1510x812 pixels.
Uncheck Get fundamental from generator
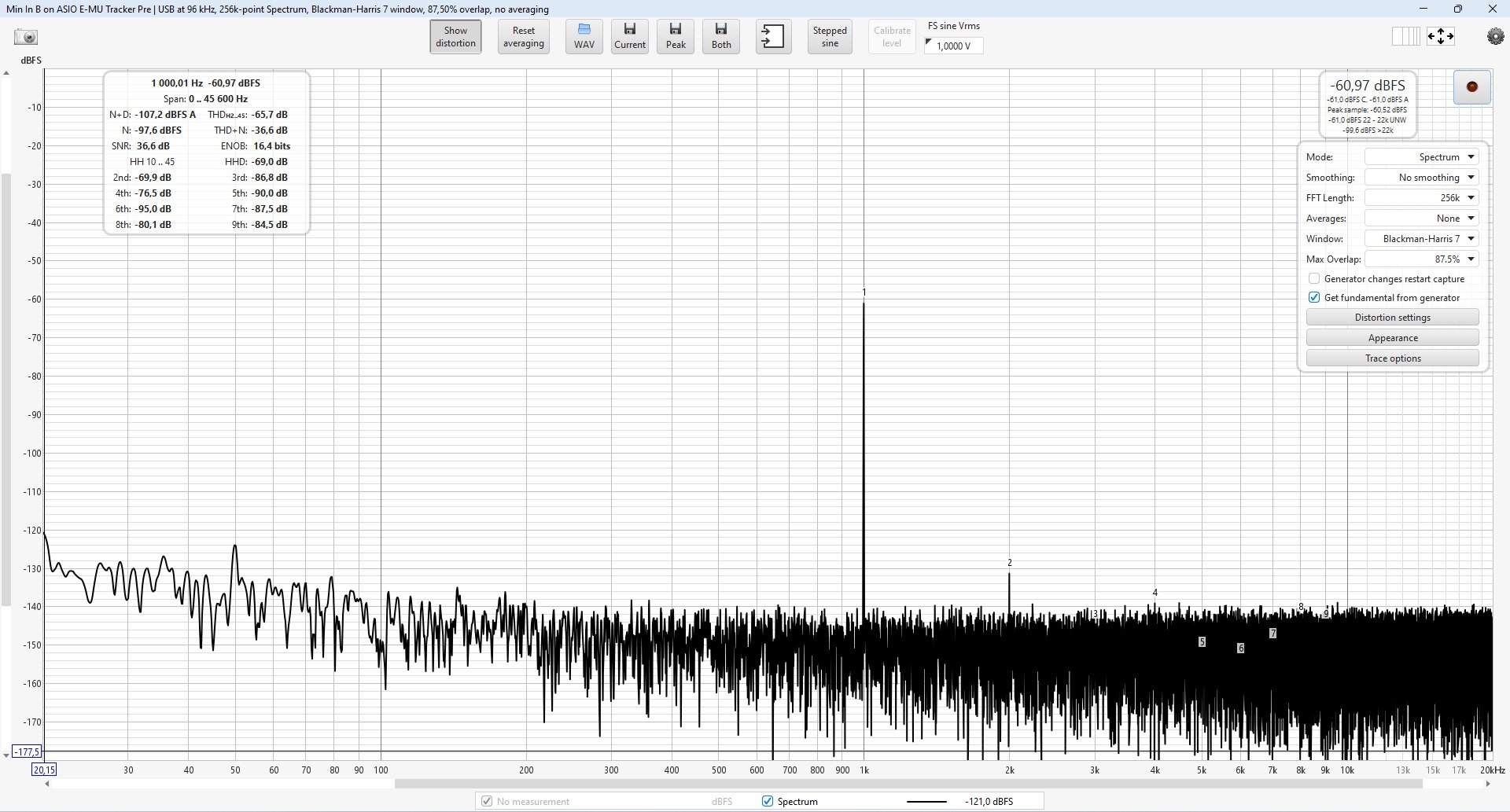pyautogui.click(x=1314, y=298)
